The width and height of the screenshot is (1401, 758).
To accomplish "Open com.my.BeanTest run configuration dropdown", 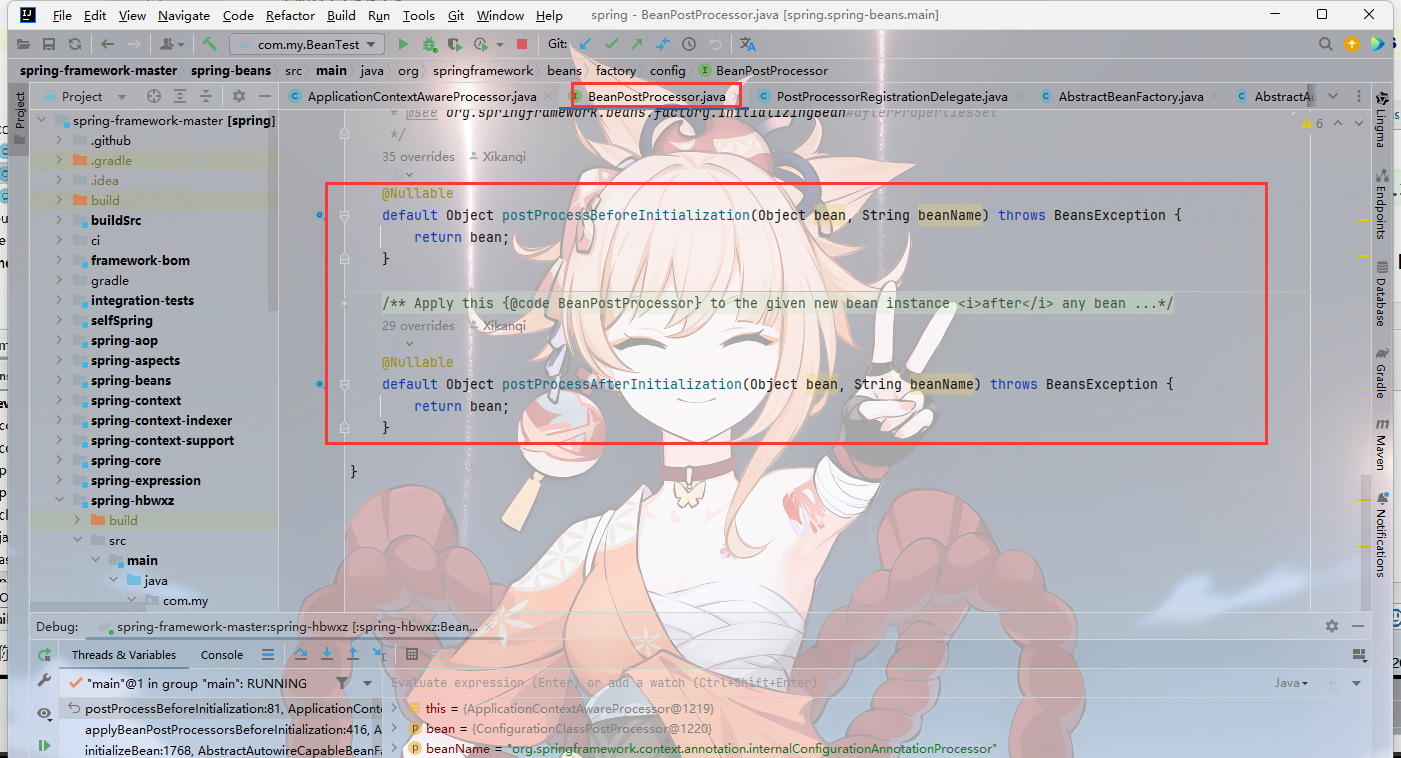I will 307,44.
